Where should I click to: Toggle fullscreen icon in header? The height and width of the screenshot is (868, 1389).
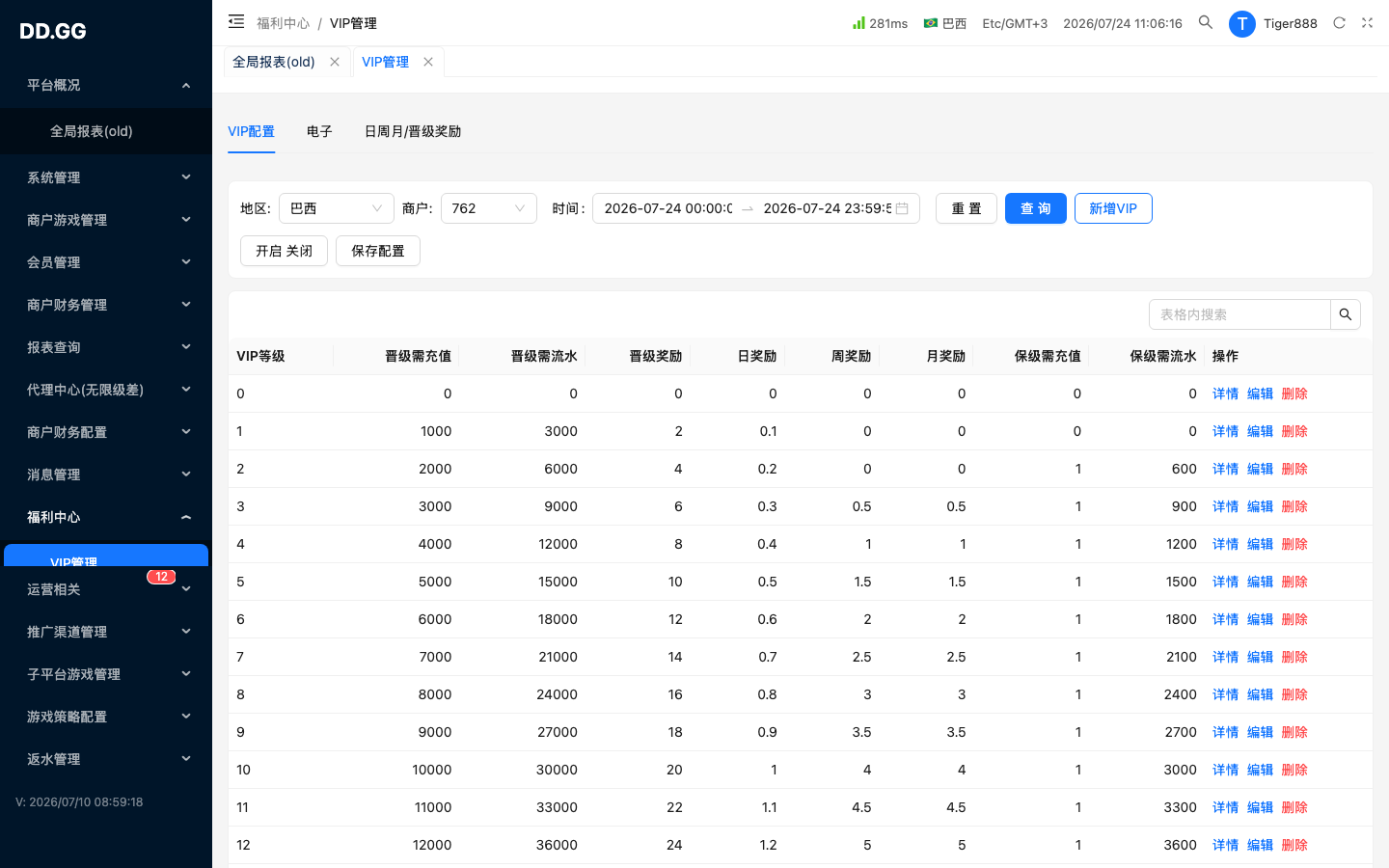point(1367,22)
